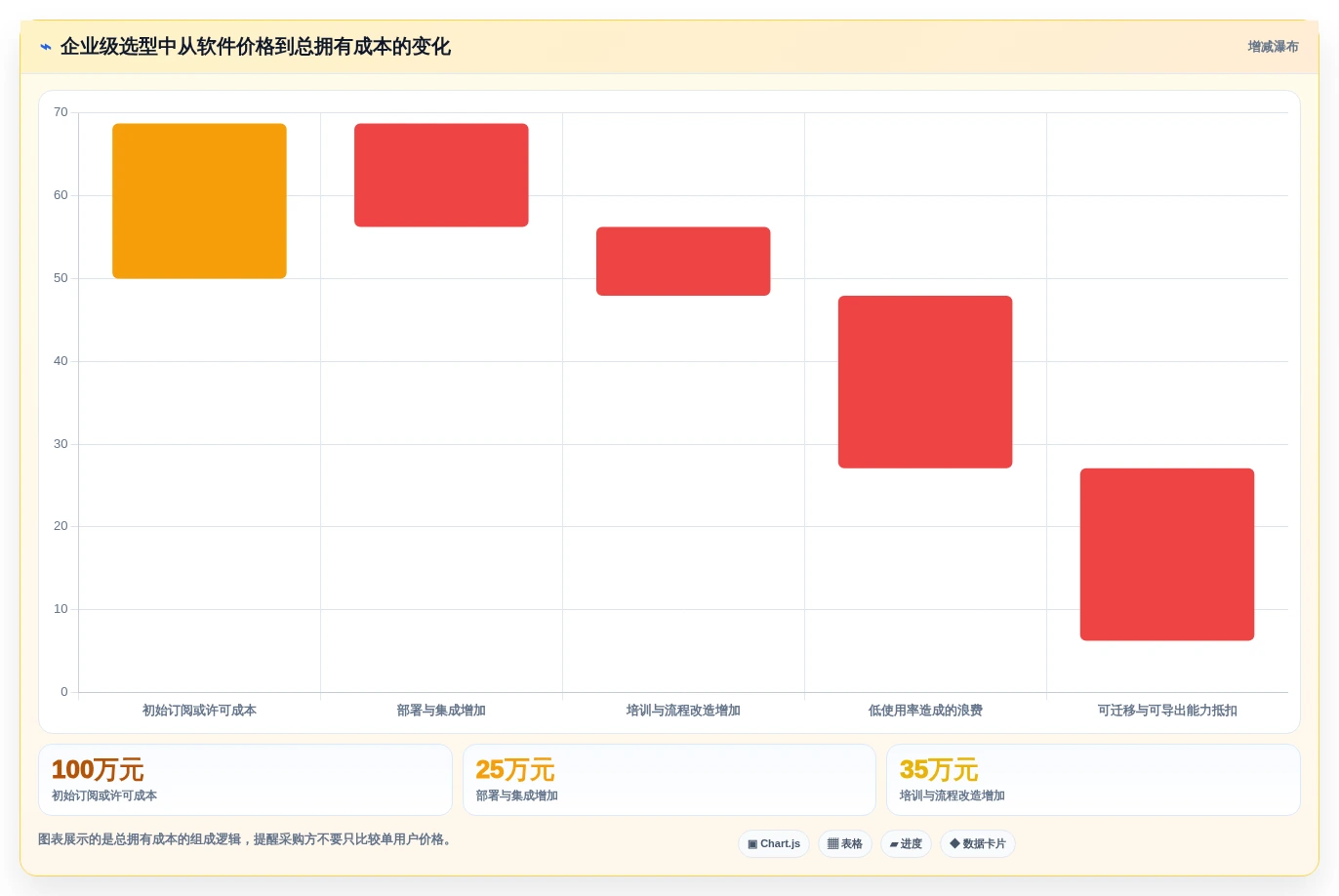Click x-axis label 部署与集成增加

coord(441,711)
